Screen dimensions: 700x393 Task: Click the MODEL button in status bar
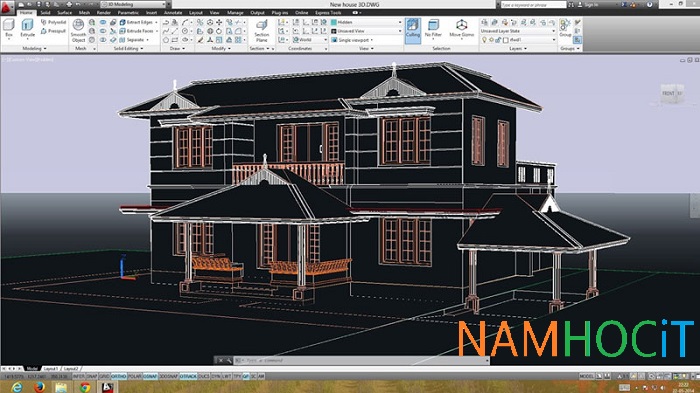(x=586, y=376)
